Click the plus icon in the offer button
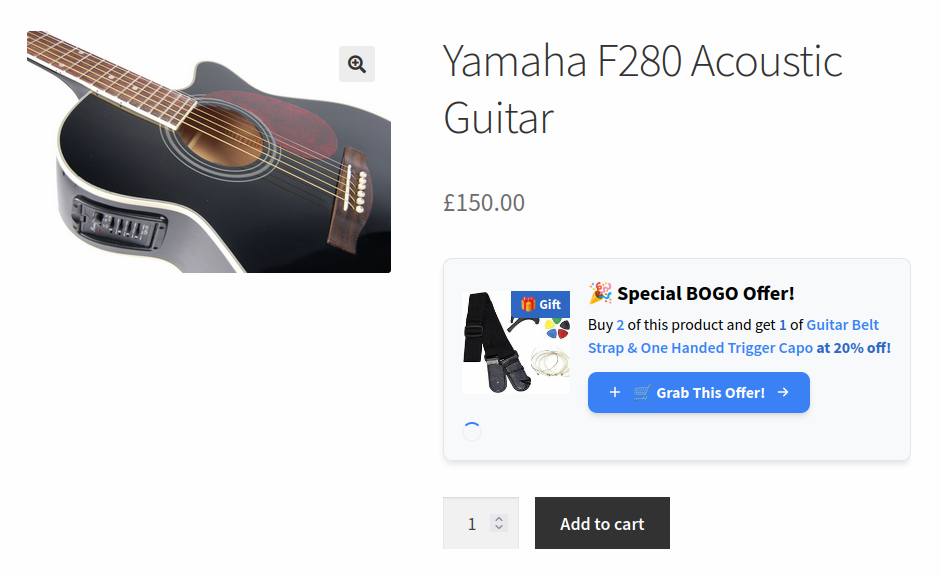The height and width of the screenshot is (576, 940). tap(615, 393)
